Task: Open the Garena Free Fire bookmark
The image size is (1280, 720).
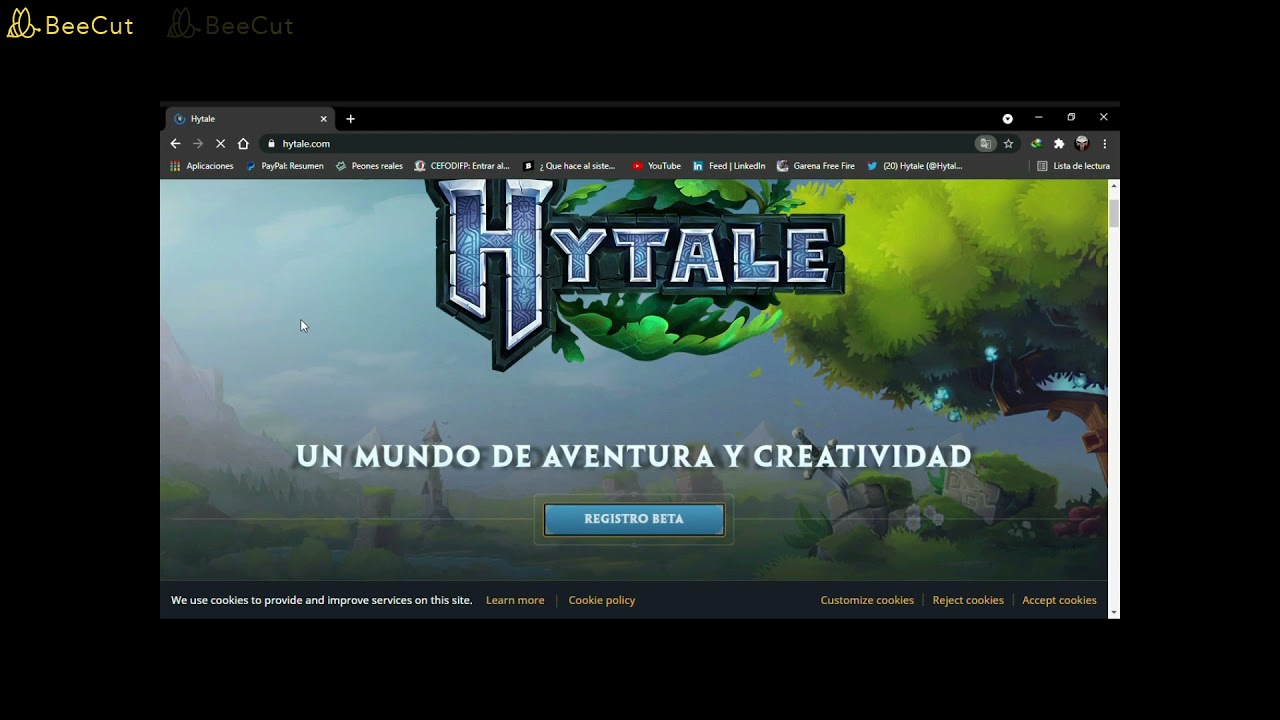Action: [816, 166]
